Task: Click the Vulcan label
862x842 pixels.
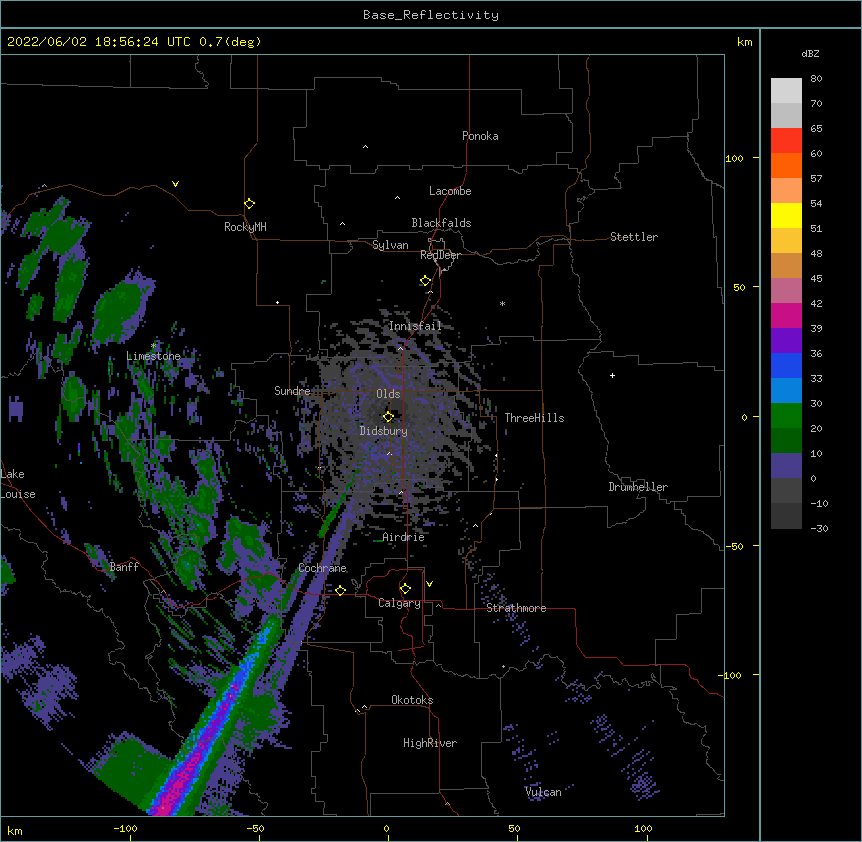Action: click(543, 792)
